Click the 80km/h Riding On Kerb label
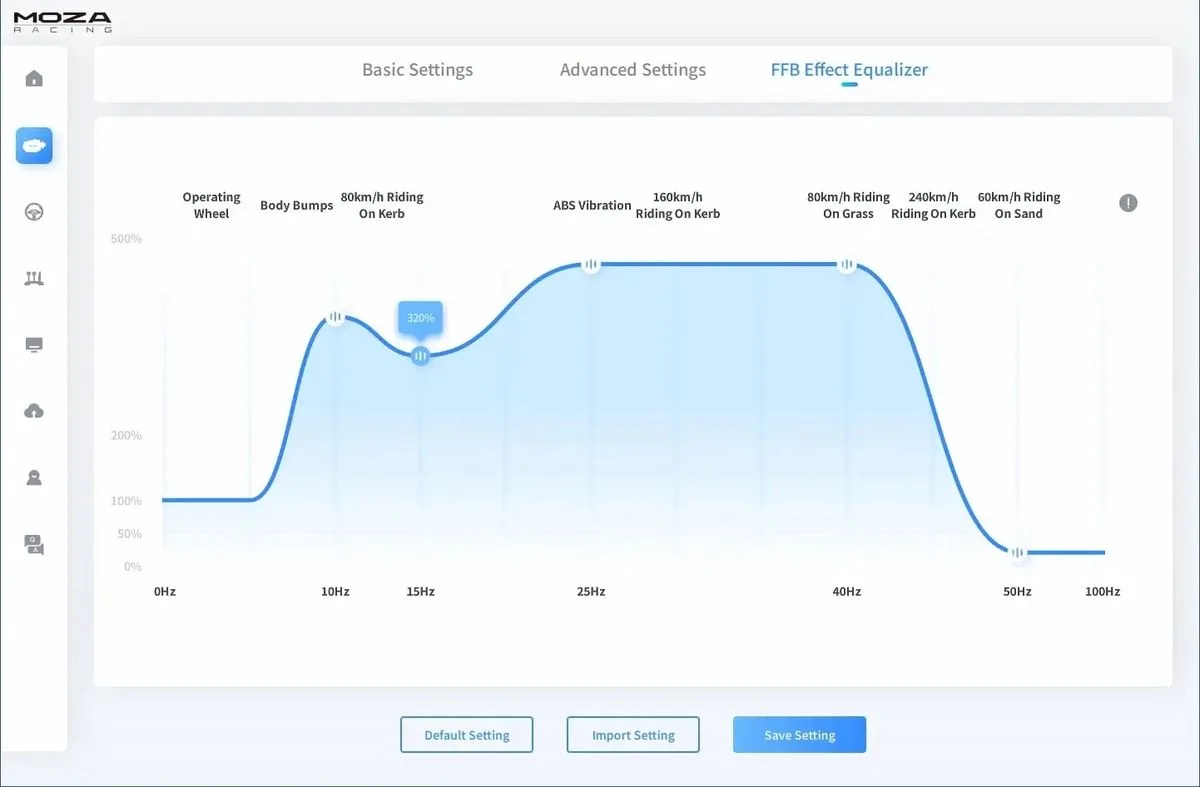This screenshot has height=787, width=1200. (x=382, y=205)
